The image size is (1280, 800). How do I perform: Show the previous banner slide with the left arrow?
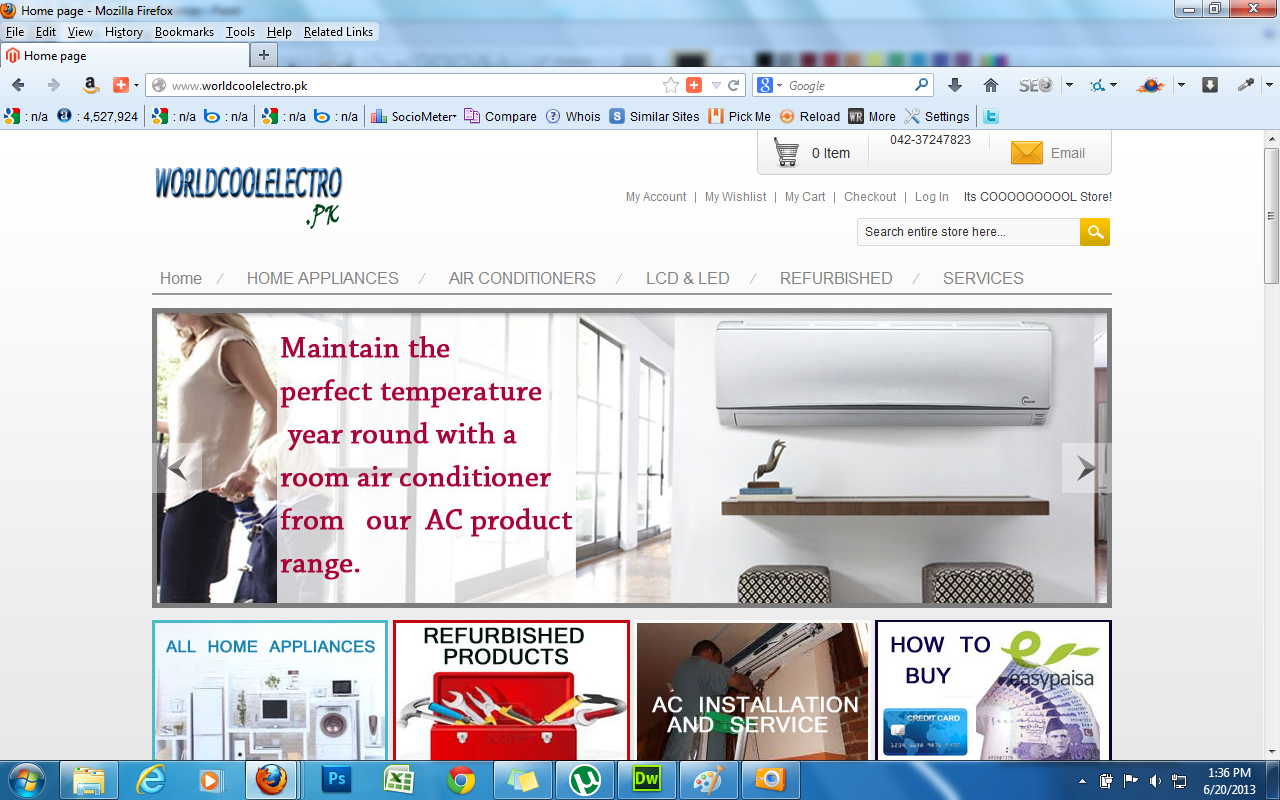[x=178, y=468]
